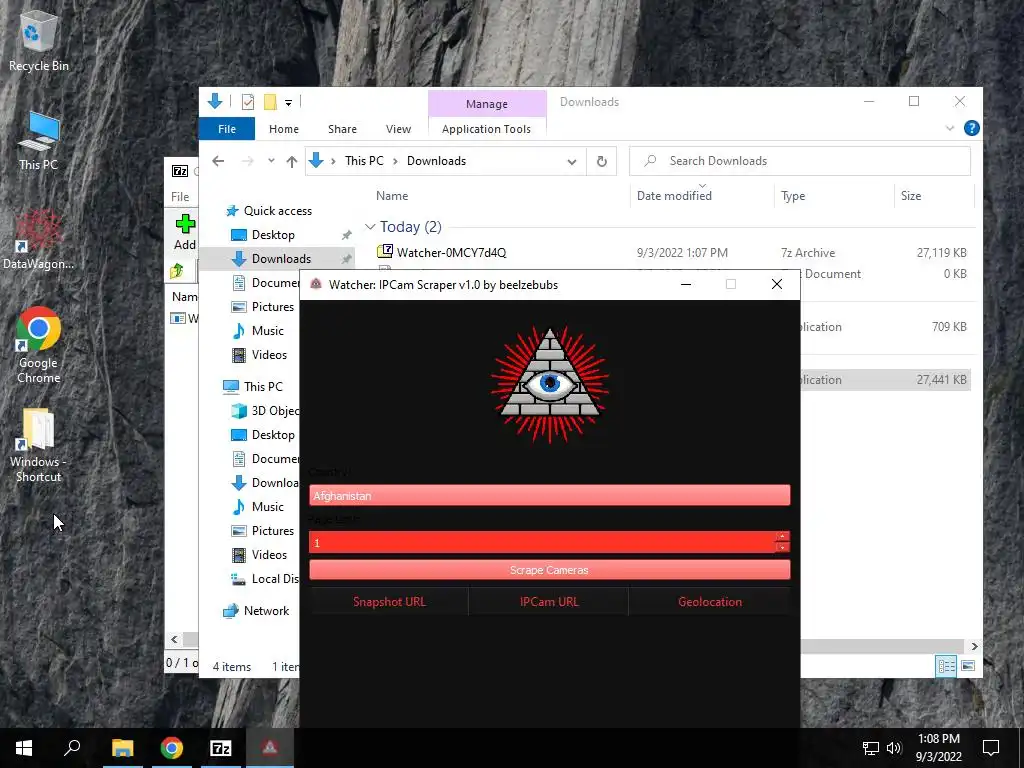This screenshot has width=1024, height=768.
Task: Increase the page limit spinner value
Action: click(782, 537)
